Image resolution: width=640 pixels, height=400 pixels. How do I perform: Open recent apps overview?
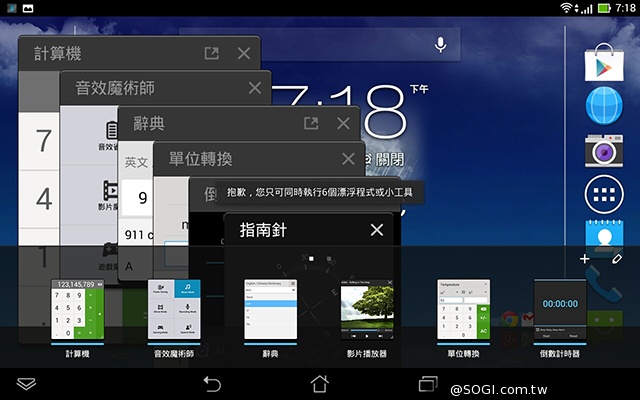click(428, 384)
